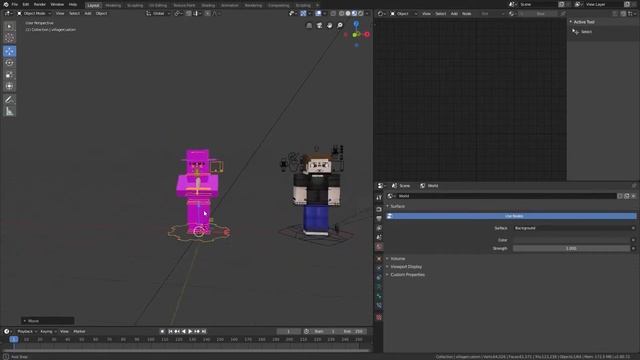
Task: Open the Render menu
Action: [40, 4]
